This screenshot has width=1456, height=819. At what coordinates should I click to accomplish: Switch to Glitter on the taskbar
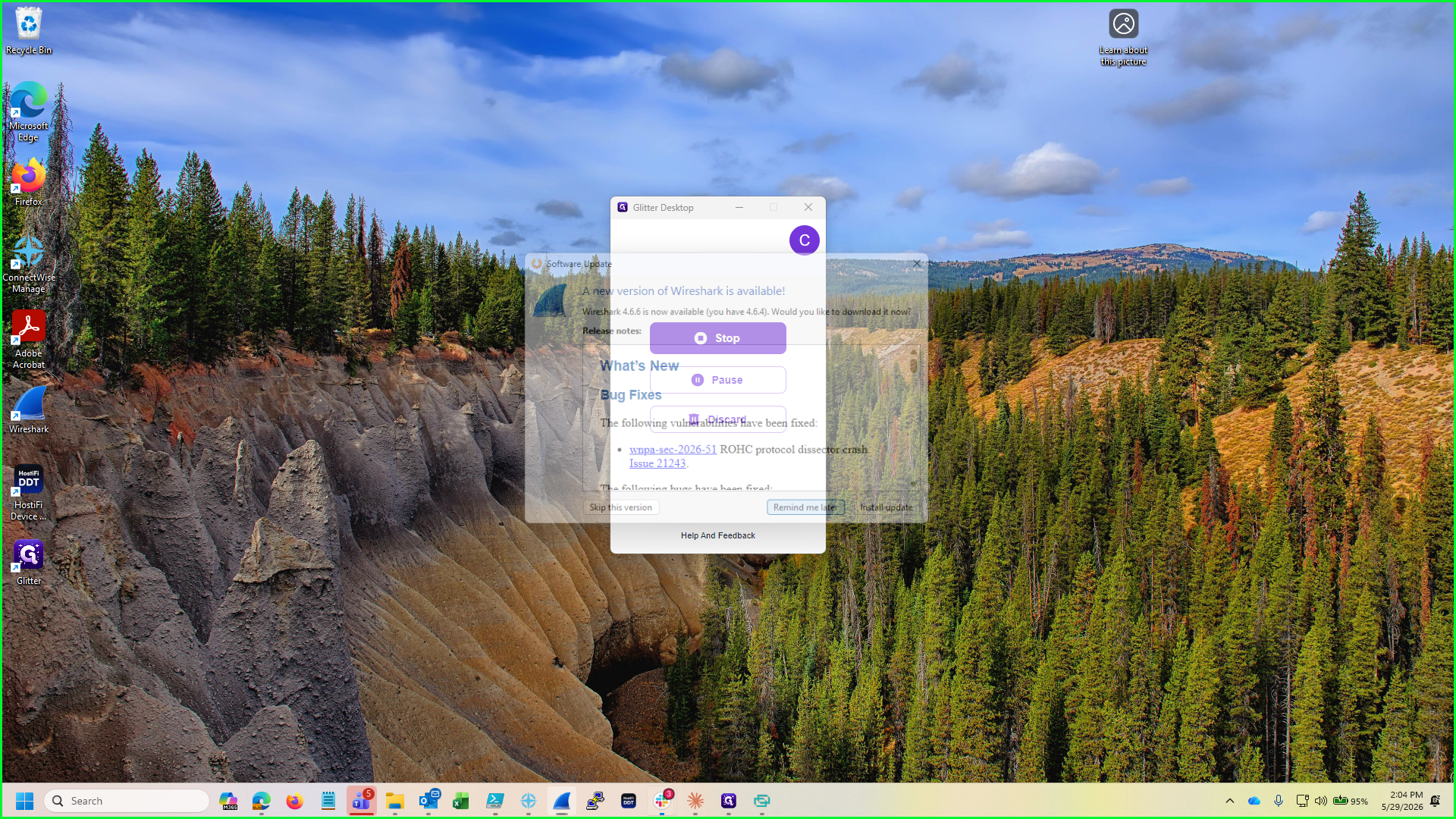point(729,801)
